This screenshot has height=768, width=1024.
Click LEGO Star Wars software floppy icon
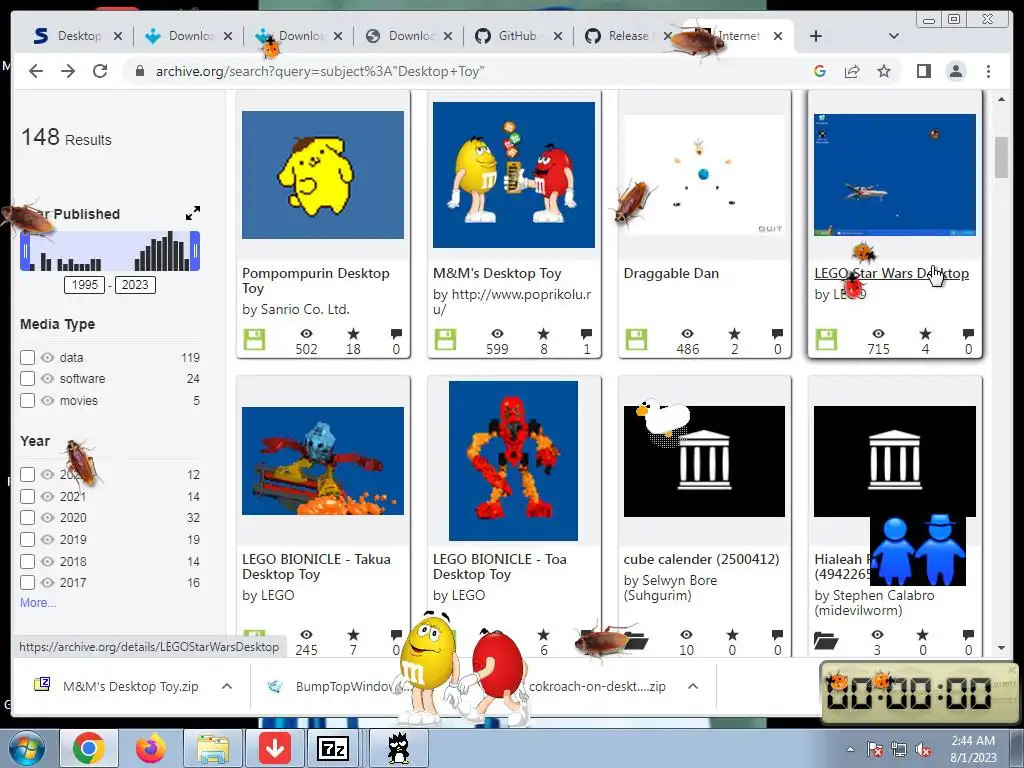[826, 340]
